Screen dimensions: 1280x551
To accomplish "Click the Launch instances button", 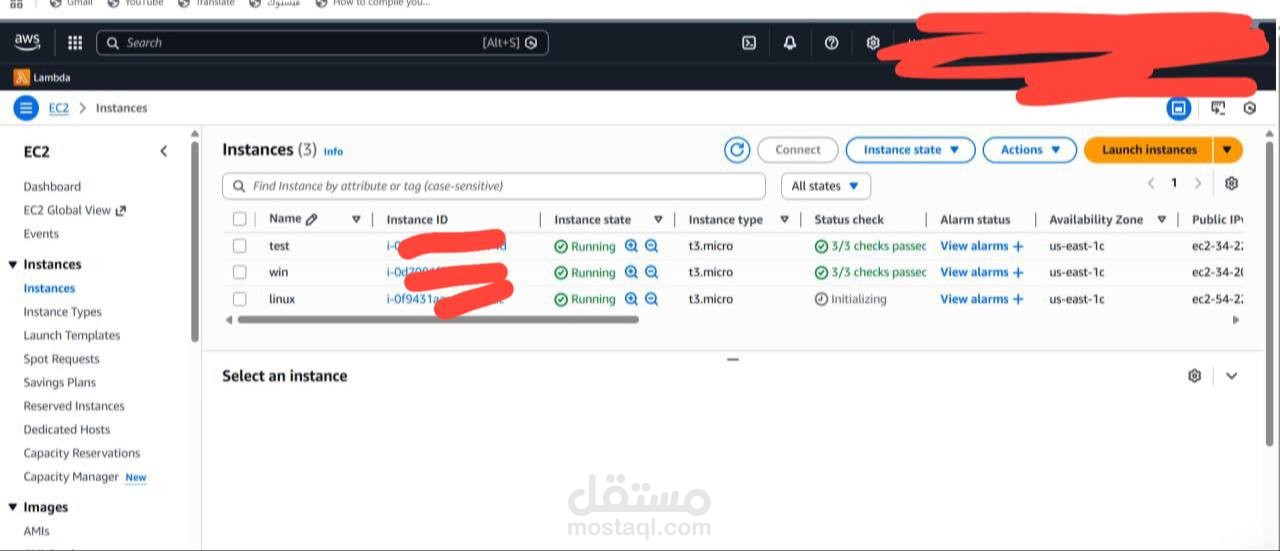I will [x=1149, y=150].
